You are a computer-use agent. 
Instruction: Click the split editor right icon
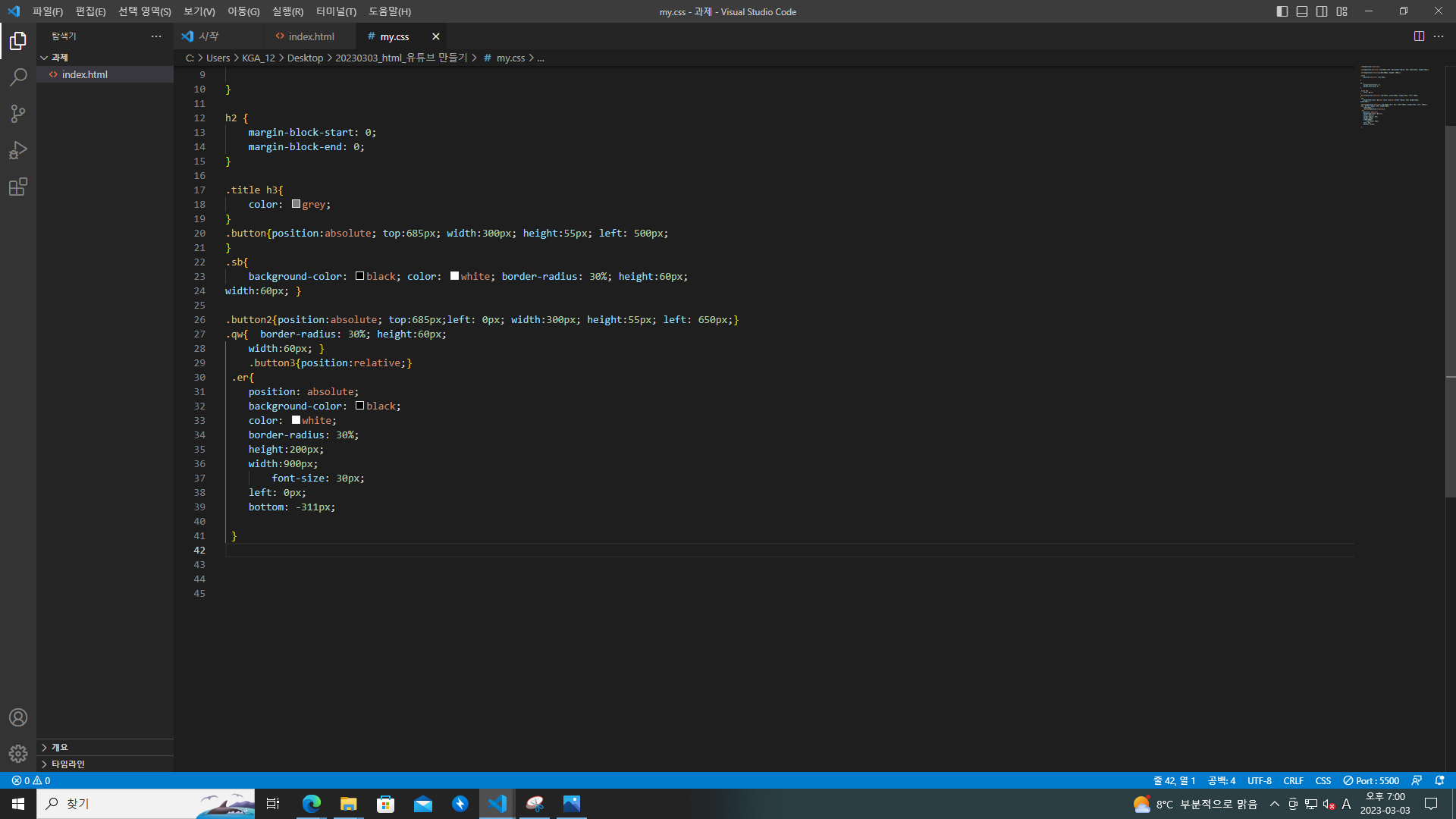(x=1419, y=36)
